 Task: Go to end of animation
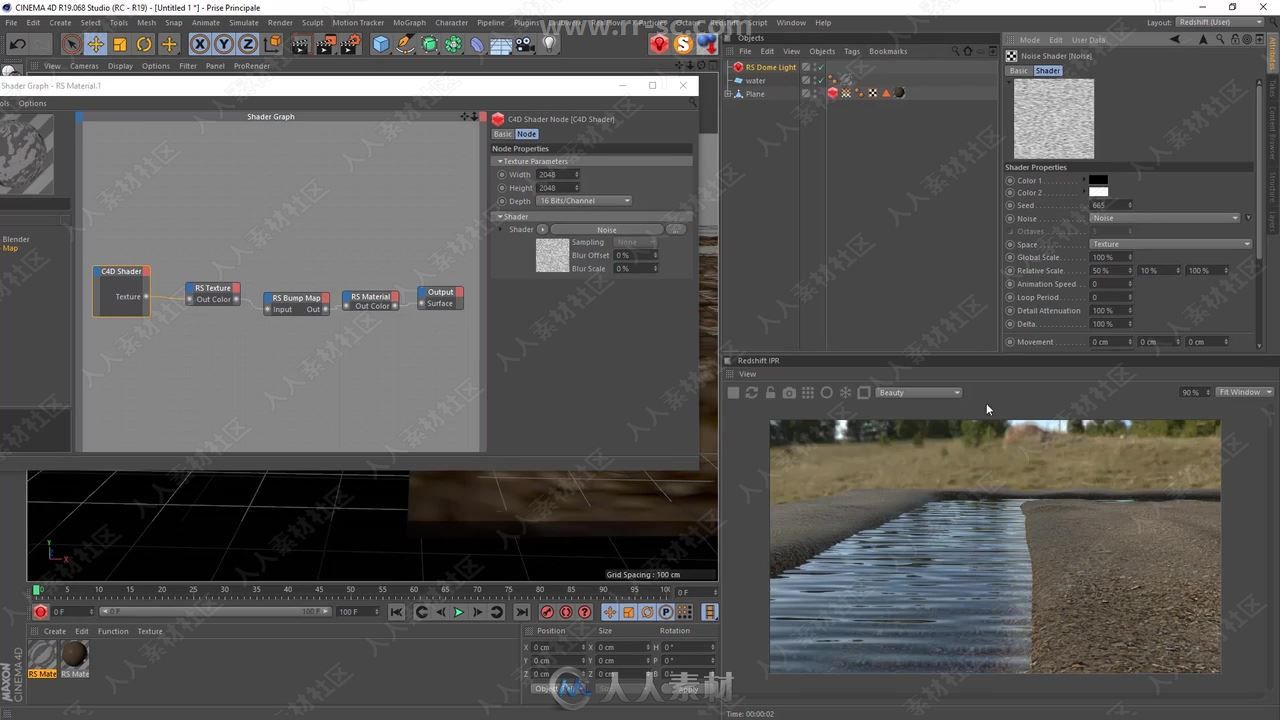(x=522, y=612)
